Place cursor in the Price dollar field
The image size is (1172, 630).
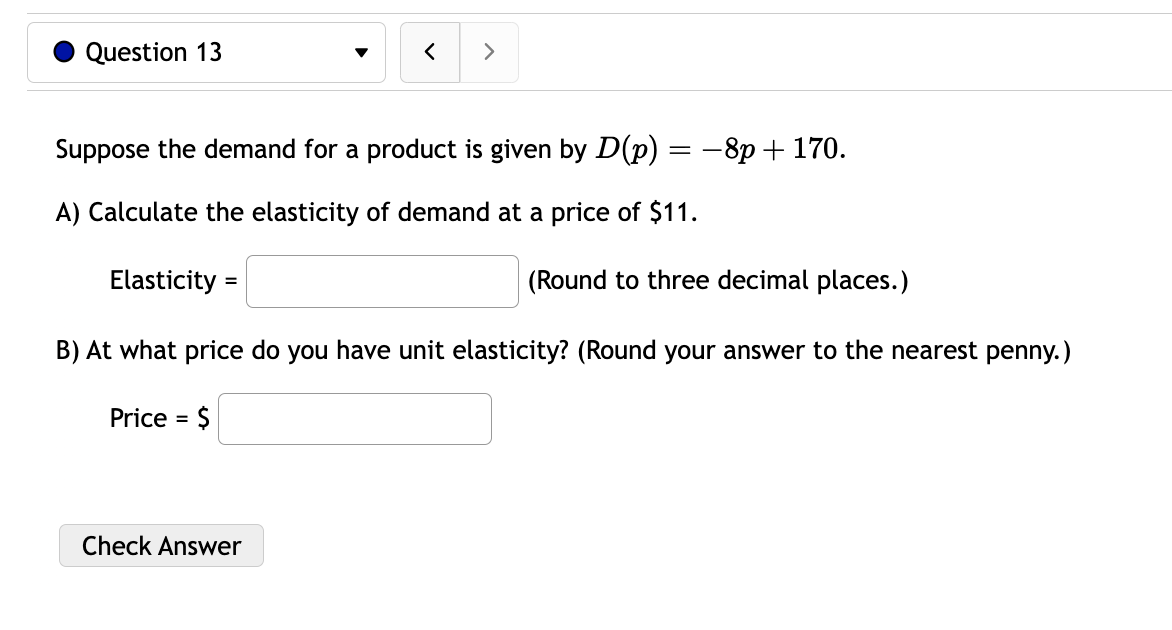point(355,419)
